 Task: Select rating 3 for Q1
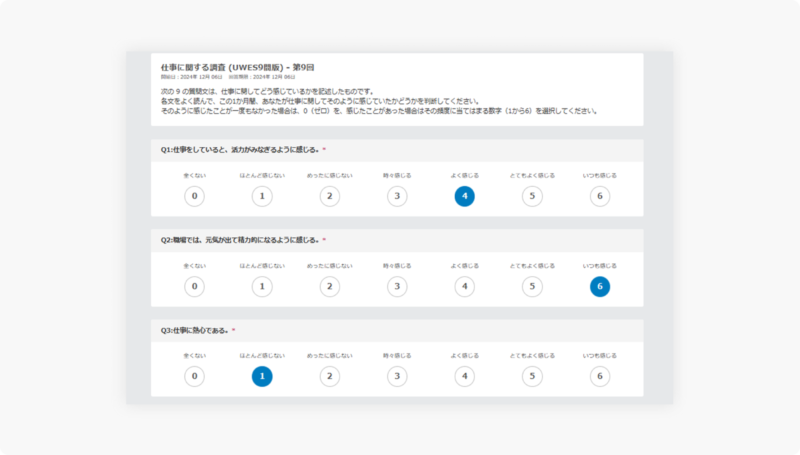point(397,196)
